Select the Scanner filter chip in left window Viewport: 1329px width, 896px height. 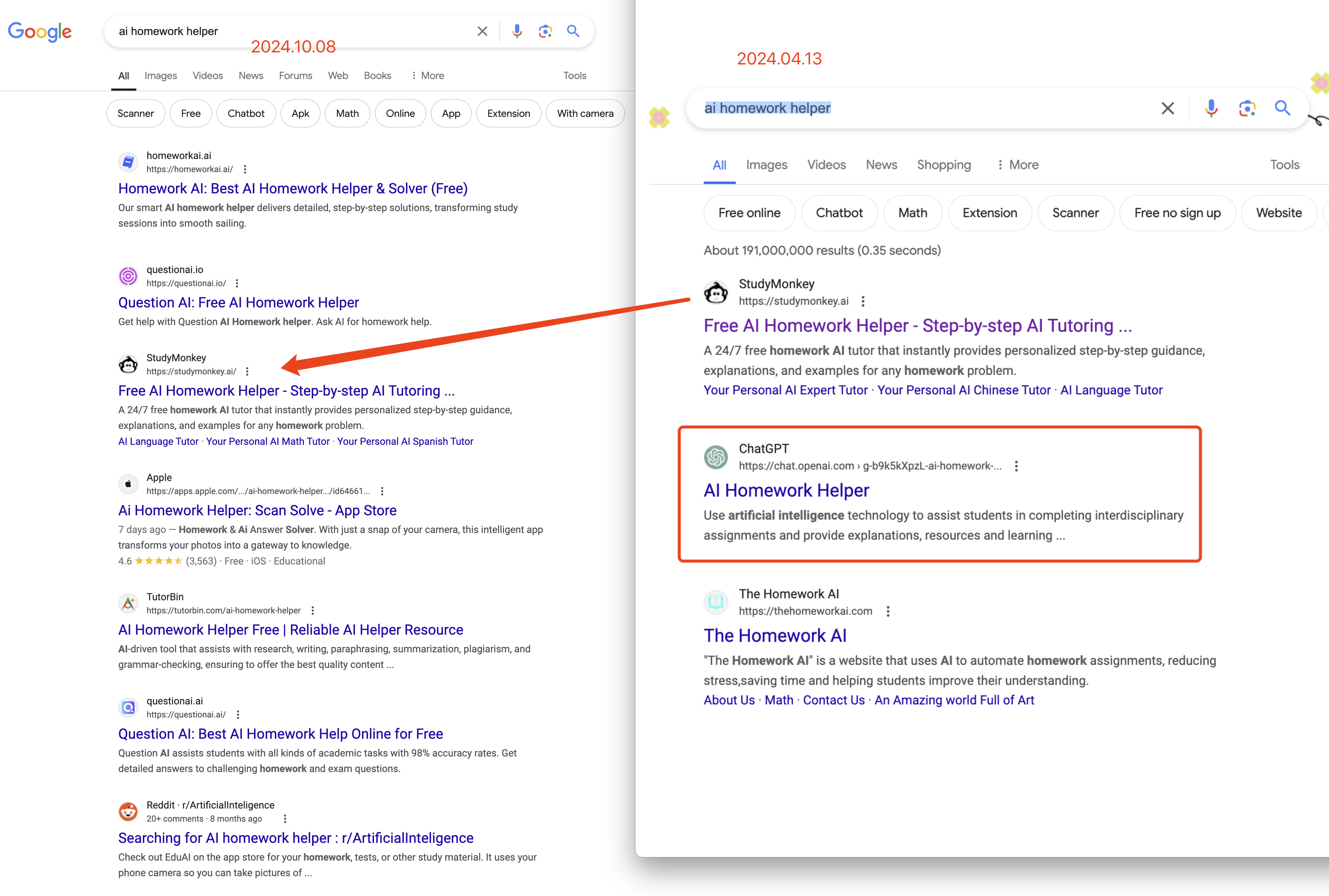[135, 113]
